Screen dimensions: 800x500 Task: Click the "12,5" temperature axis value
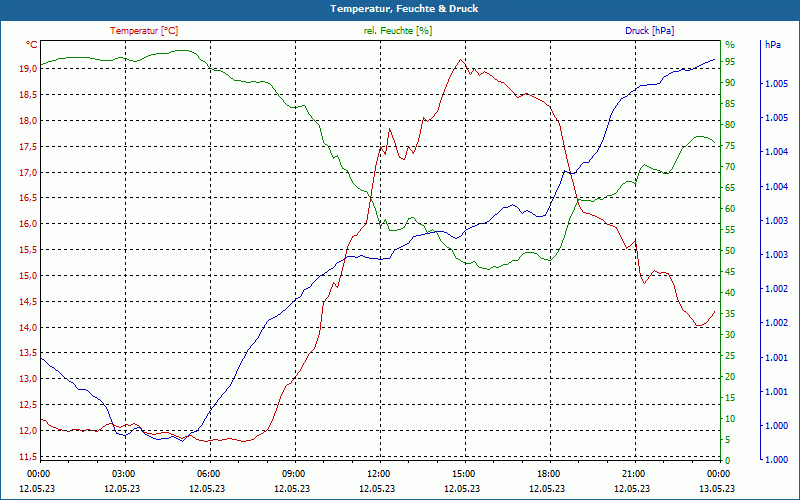(28, 405)
